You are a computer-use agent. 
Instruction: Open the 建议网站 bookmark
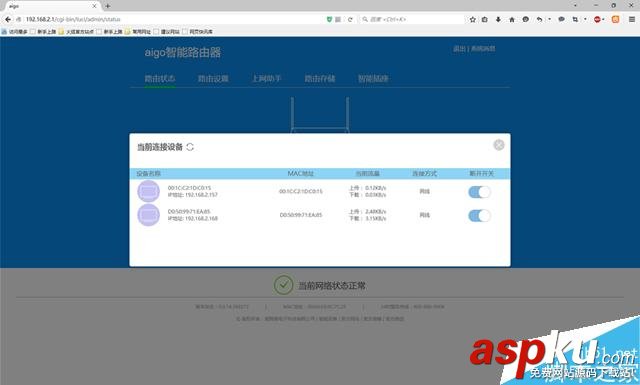click(167, 31)
